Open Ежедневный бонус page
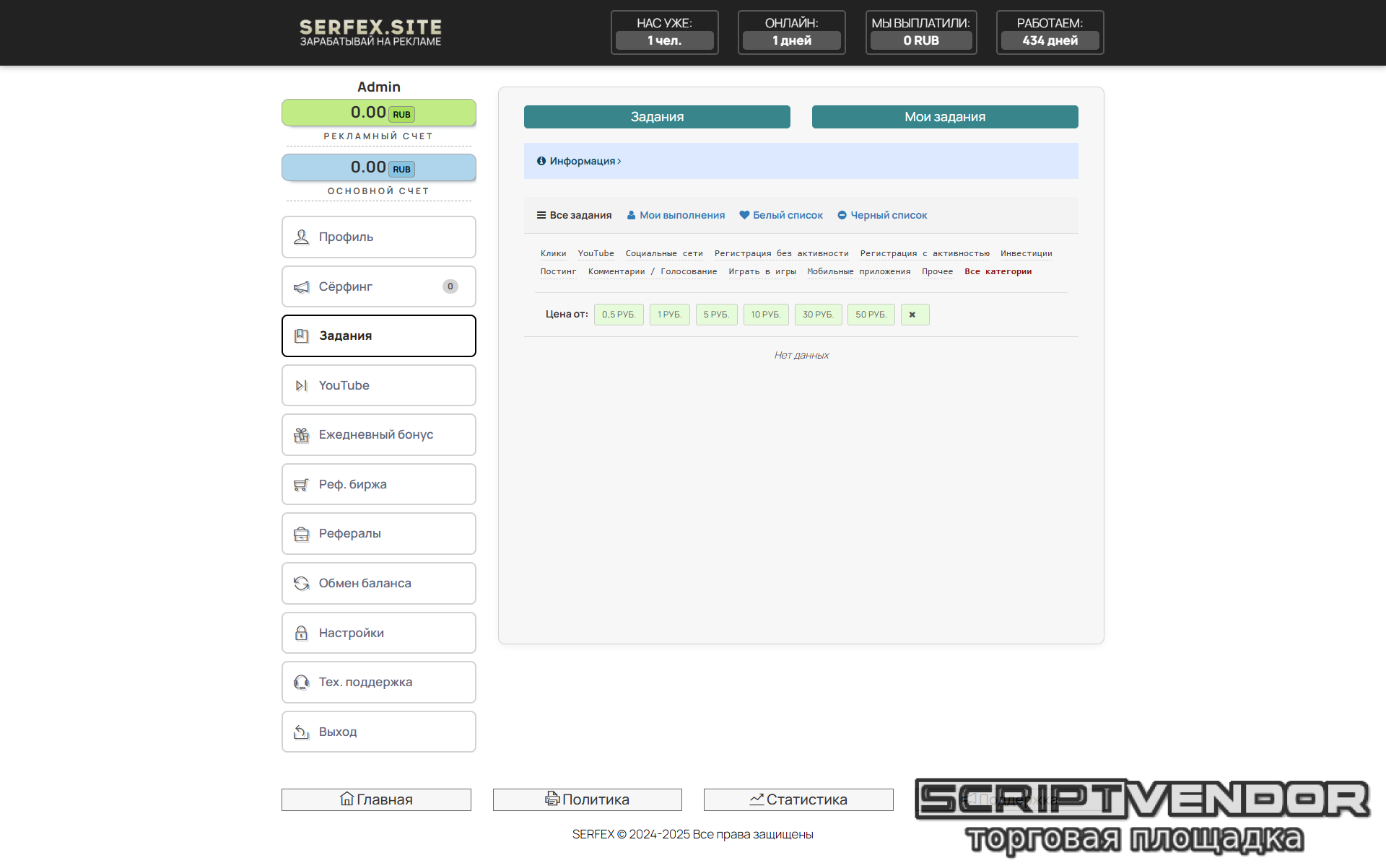The image size is (1386, 868). click(379, 435)
